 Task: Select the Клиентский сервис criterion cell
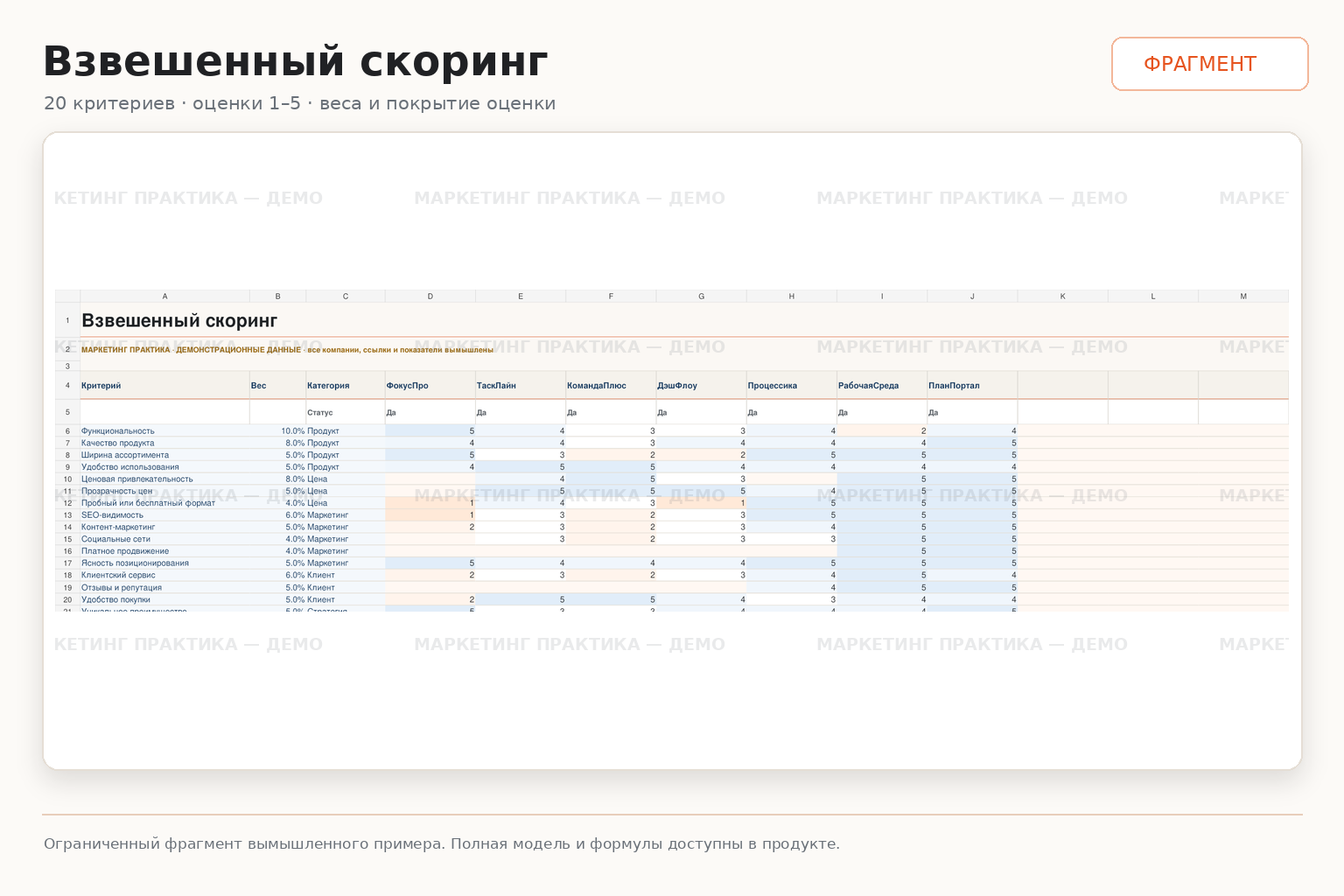coord(164,576)
